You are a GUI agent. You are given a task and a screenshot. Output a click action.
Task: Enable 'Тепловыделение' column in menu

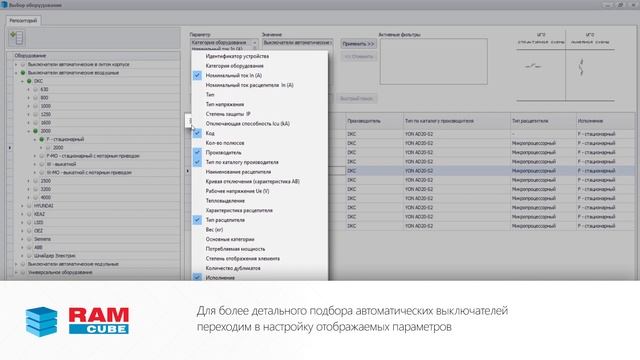[x=225, y=201]
